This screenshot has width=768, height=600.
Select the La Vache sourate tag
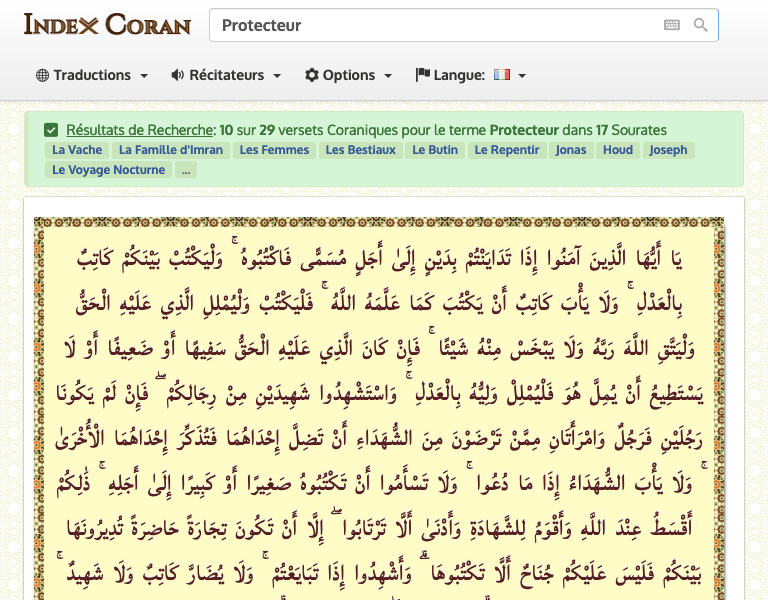point(77,150)
